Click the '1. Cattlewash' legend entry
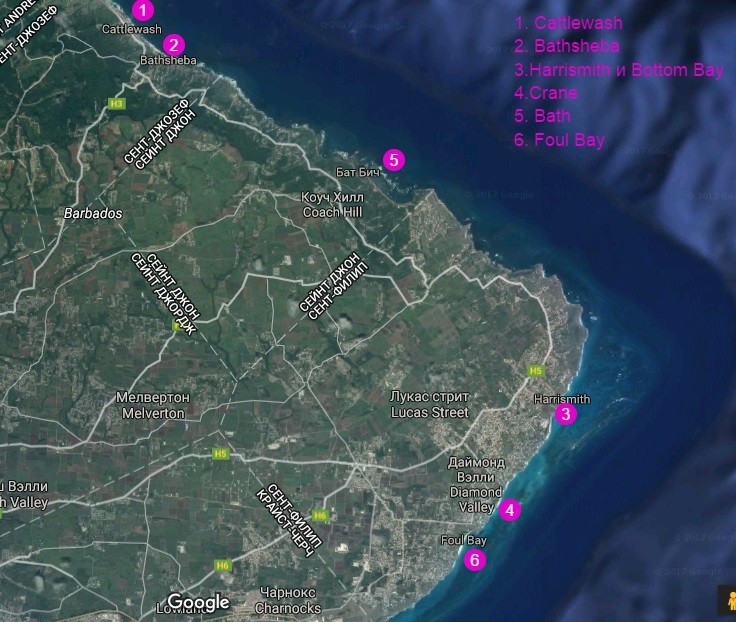The image size is (736, 622). [x=568, y=22]
